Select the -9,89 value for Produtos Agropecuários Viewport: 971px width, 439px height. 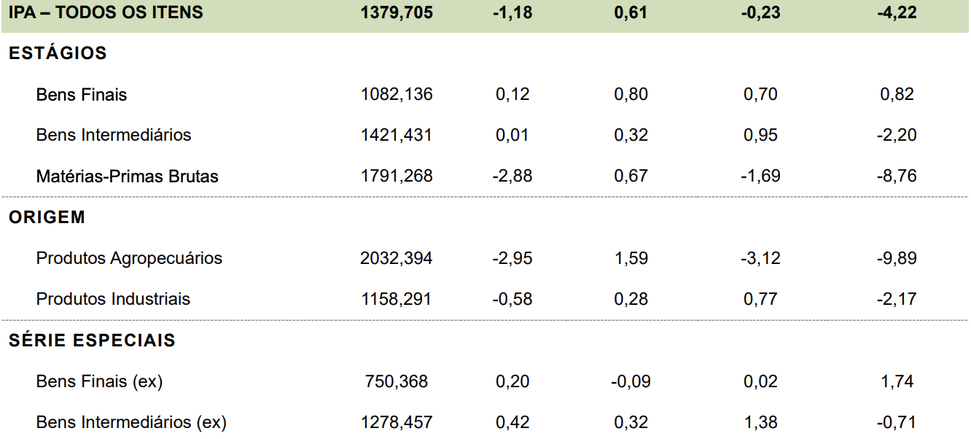click(897, 258)
